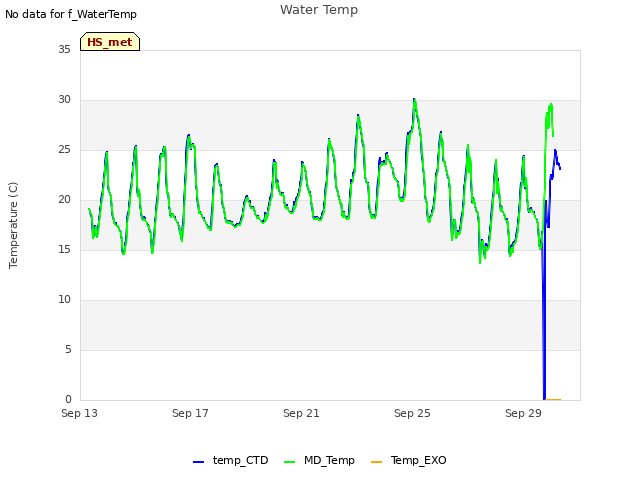Click the 15 y-axis tick label
640x480 pixels.
(x=64, y=249)
